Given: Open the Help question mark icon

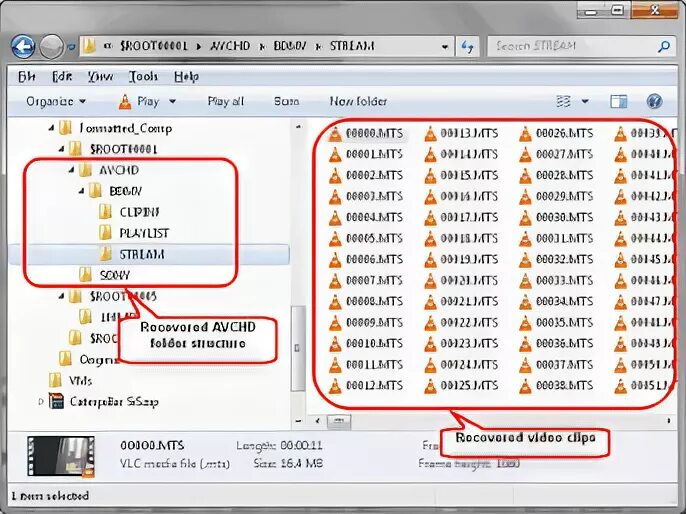Looking at the screenshot, I should tap(654, 101).
